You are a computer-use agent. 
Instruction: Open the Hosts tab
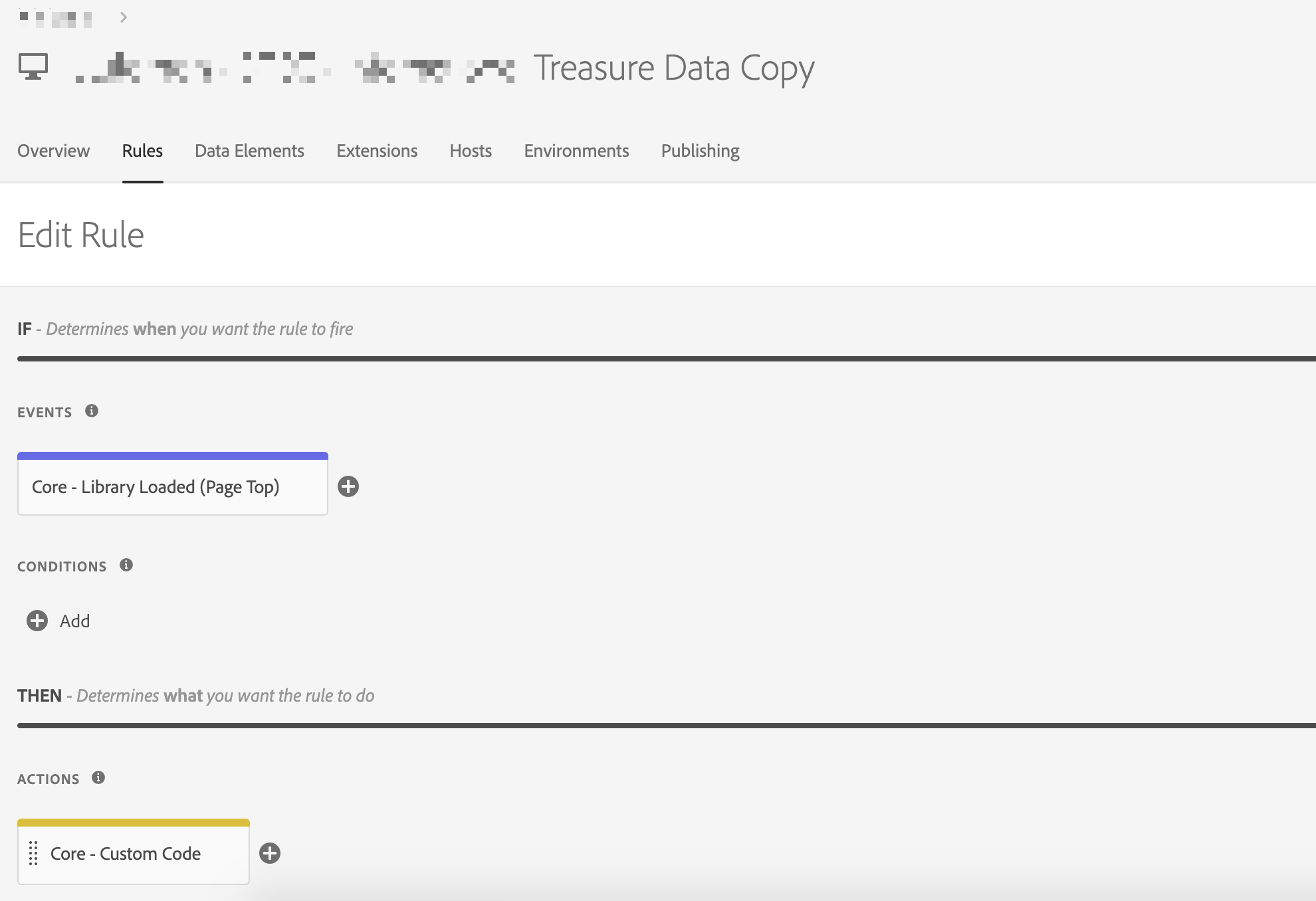coord(471,151)
